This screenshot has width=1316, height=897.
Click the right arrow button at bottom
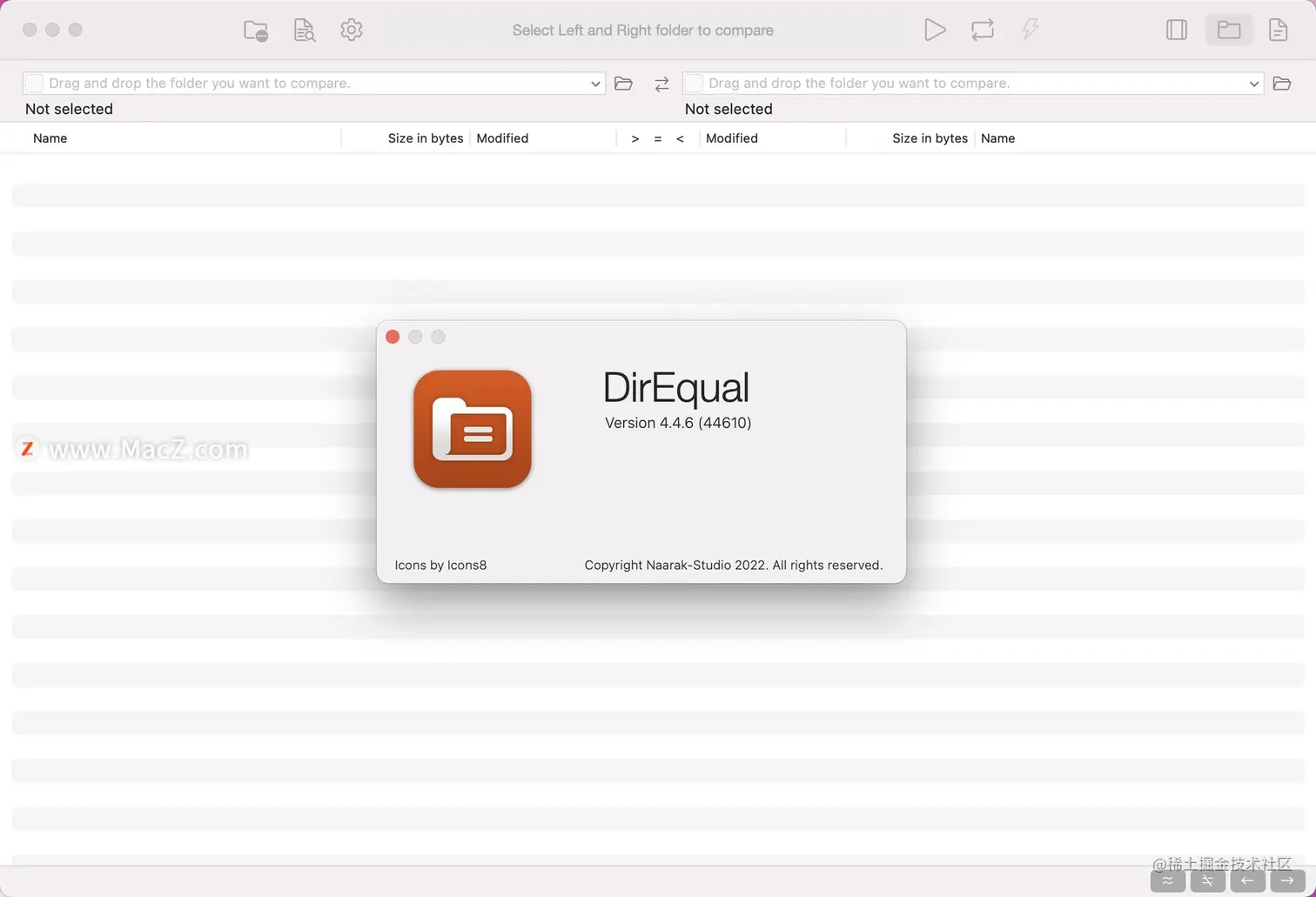click(x=1287, y=880)
